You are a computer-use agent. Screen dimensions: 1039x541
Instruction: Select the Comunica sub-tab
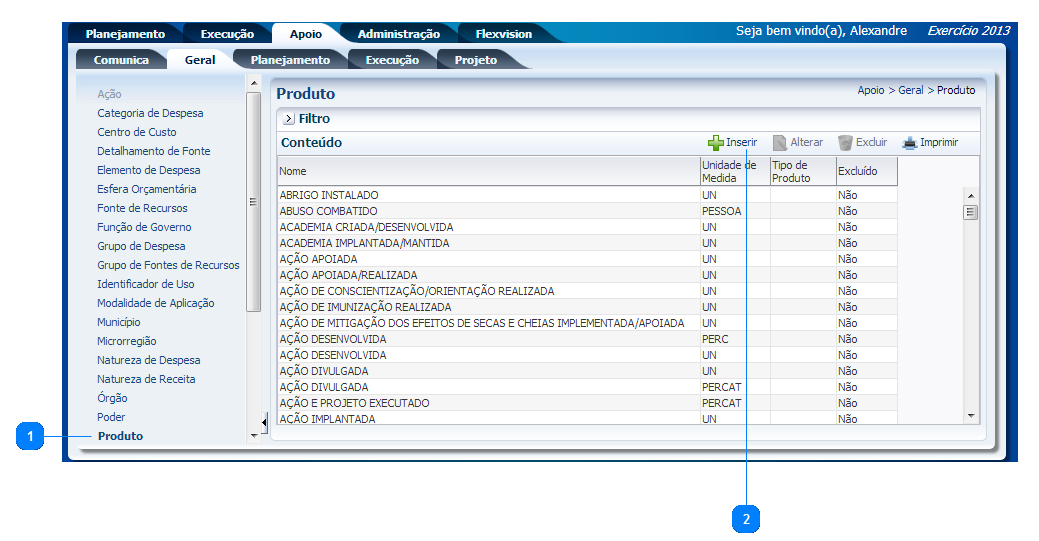tap(121, 60)
